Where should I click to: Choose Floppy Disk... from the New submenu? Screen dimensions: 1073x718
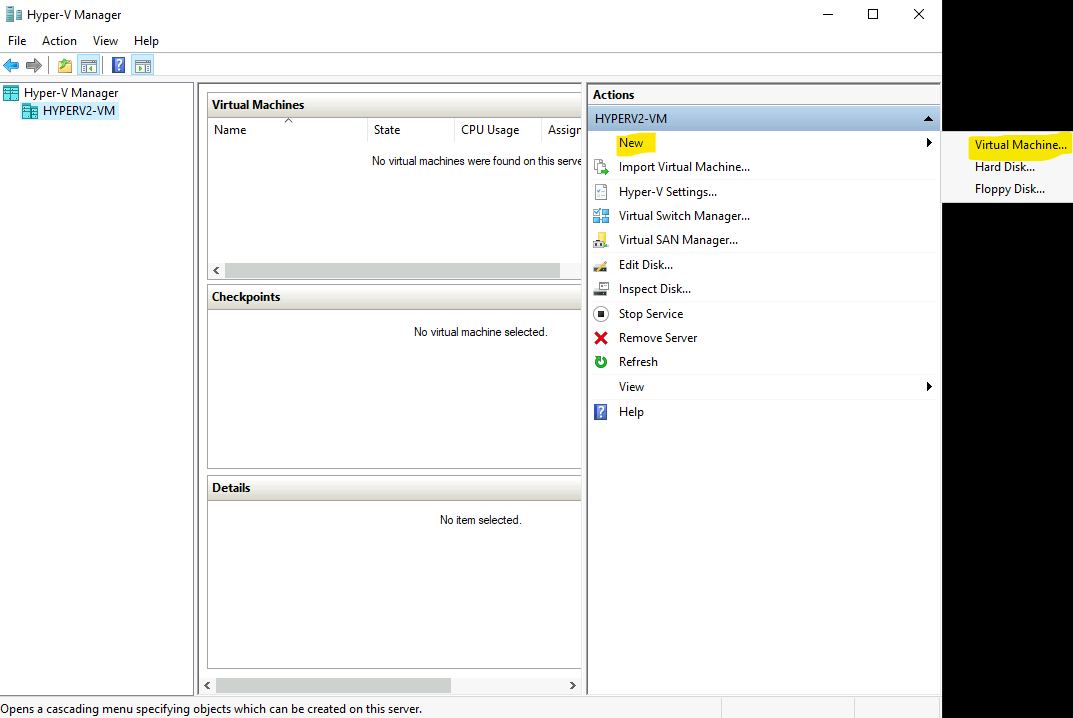click(1009, 189)
